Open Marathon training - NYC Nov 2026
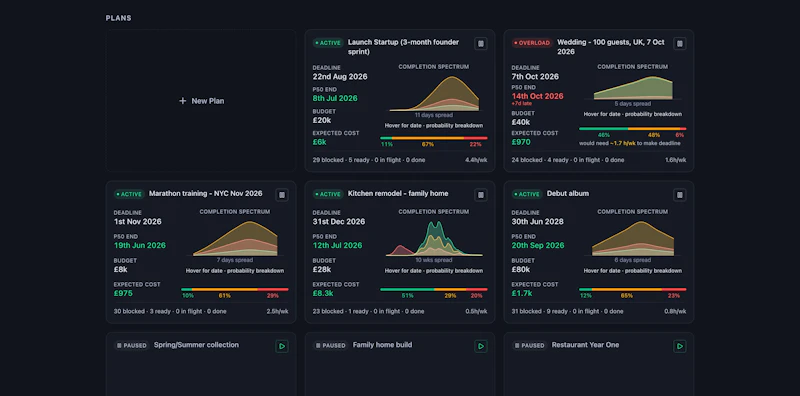 (206, 193)
